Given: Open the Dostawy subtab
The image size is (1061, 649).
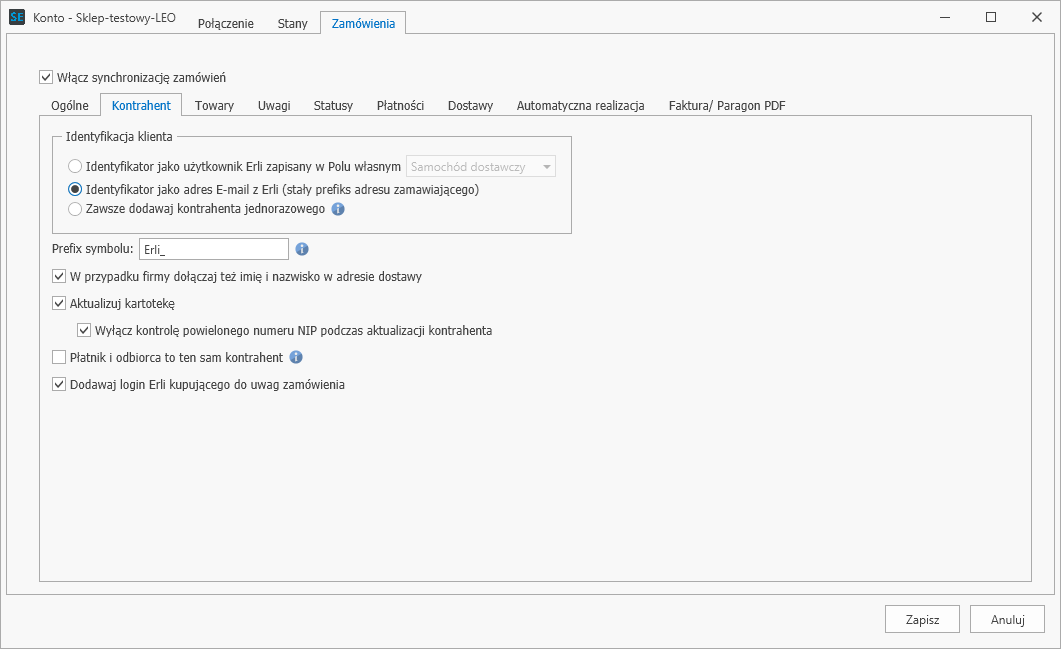Looking at the screenshot, I should 470,106.
